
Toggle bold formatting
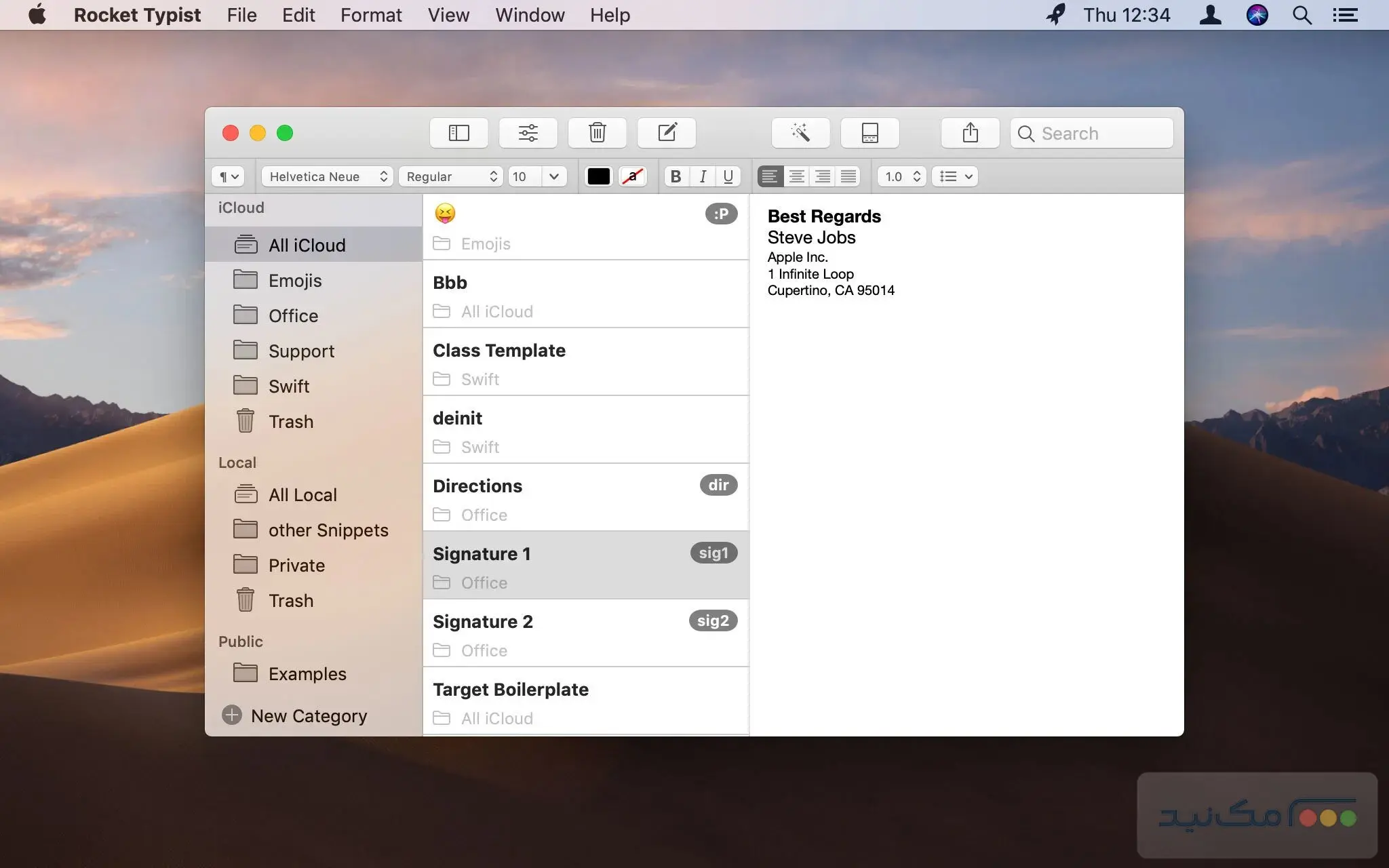(676, 176)
